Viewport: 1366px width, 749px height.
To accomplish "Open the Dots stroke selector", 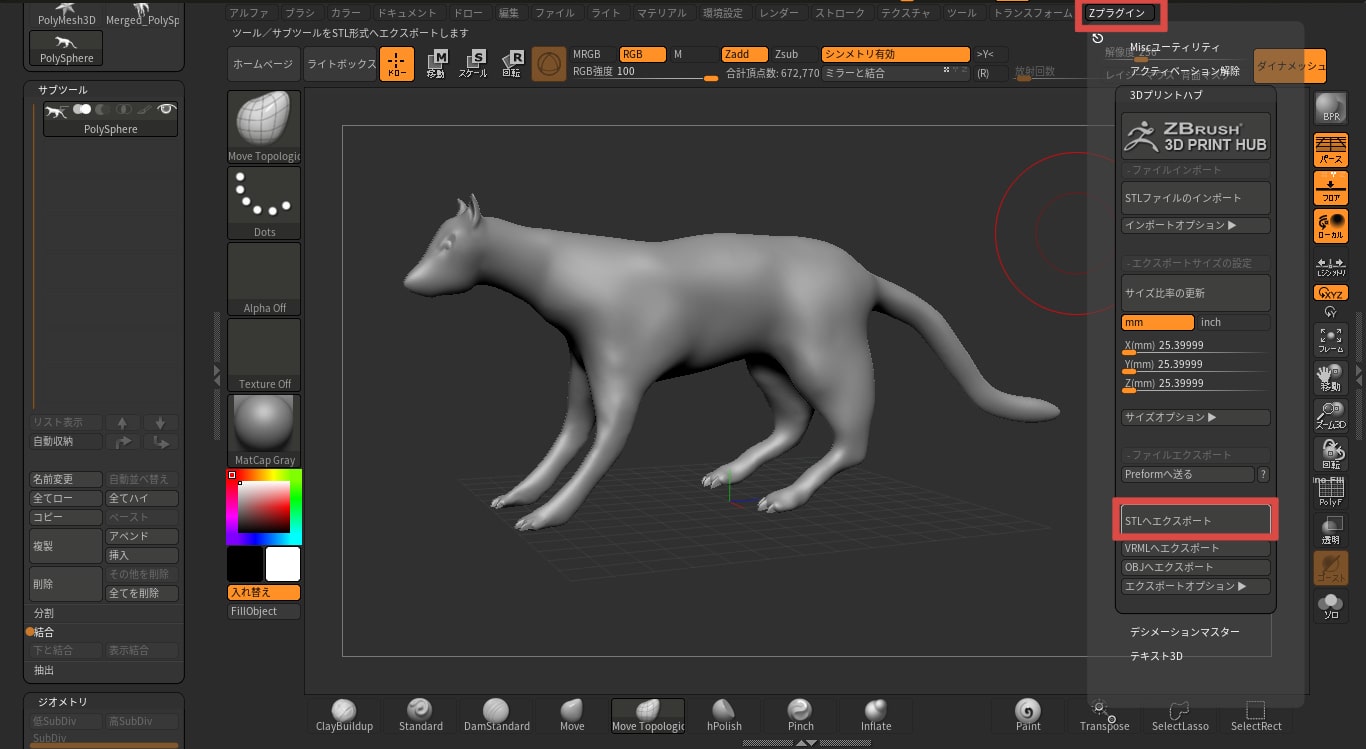I will pos(264,203).
